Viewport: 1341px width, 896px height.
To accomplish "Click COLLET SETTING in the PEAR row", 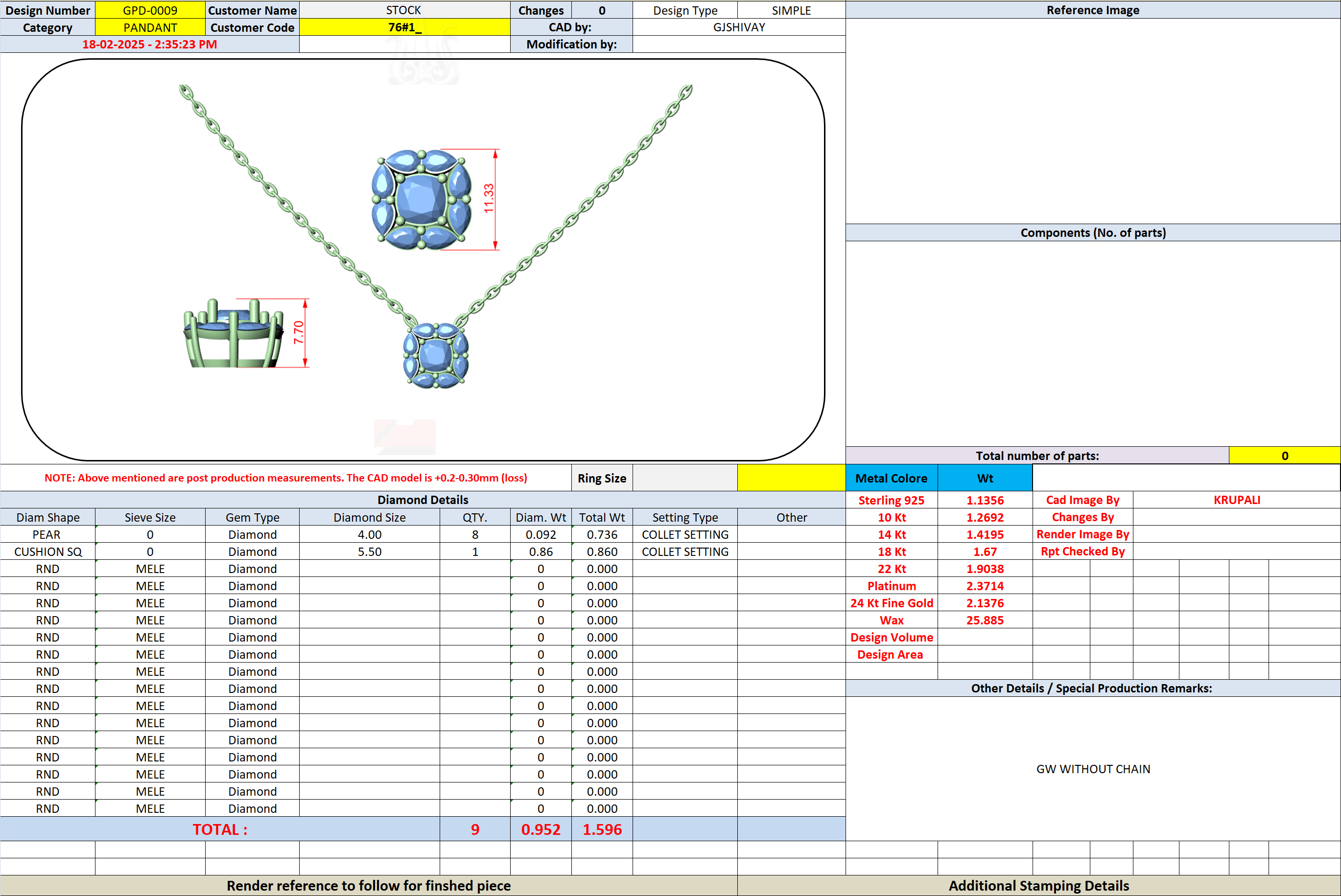I will tap(685, 534).
